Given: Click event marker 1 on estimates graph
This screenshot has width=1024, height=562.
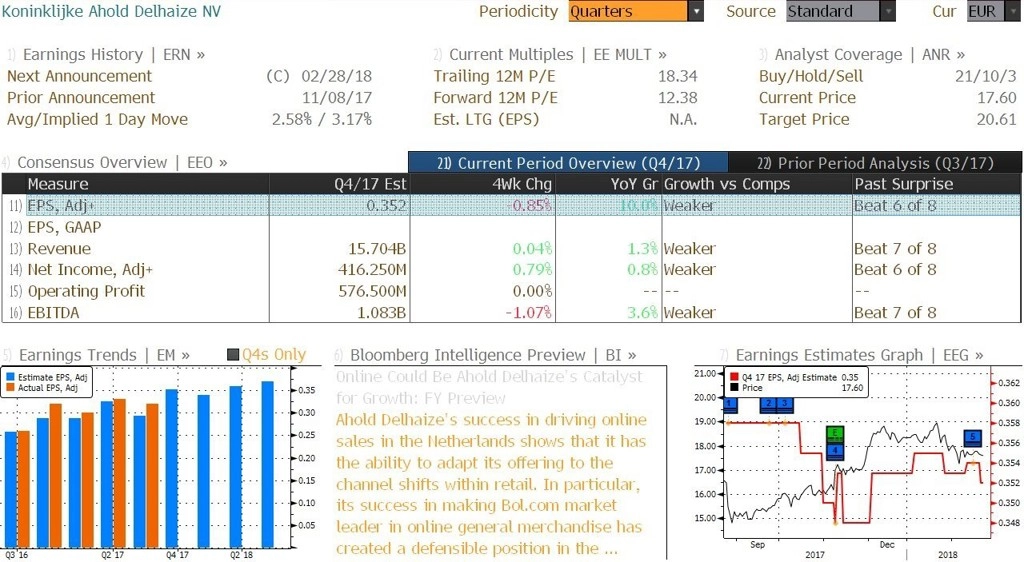Looking at the screenshot, I should click(x=730, y=405).
